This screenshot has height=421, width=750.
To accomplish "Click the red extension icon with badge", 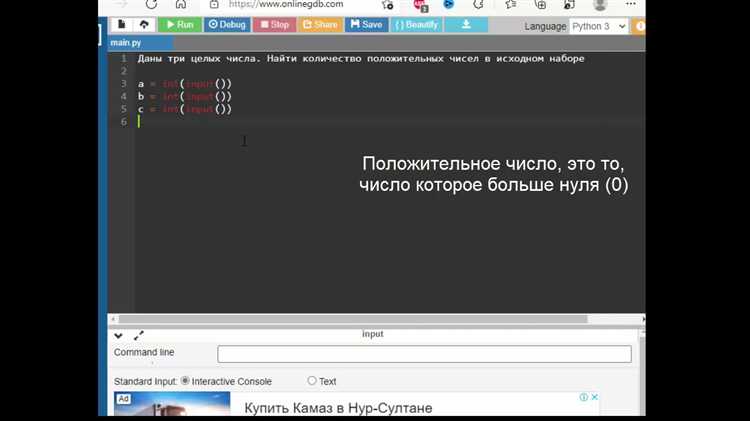I will click(x=420, y=5).
